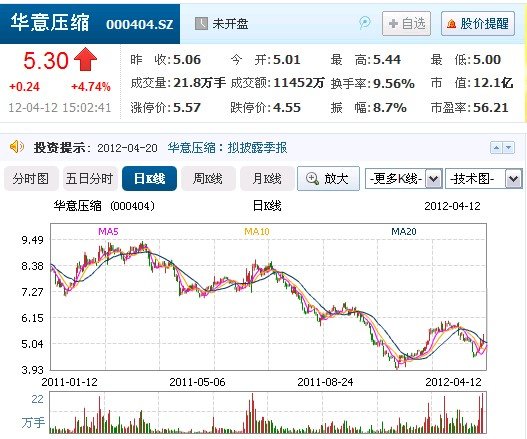Image resolution: width=527 pixels, height=439 pixels.
Task: Click the bell icon on the 股价提醒 button
Action: [451, 24]
